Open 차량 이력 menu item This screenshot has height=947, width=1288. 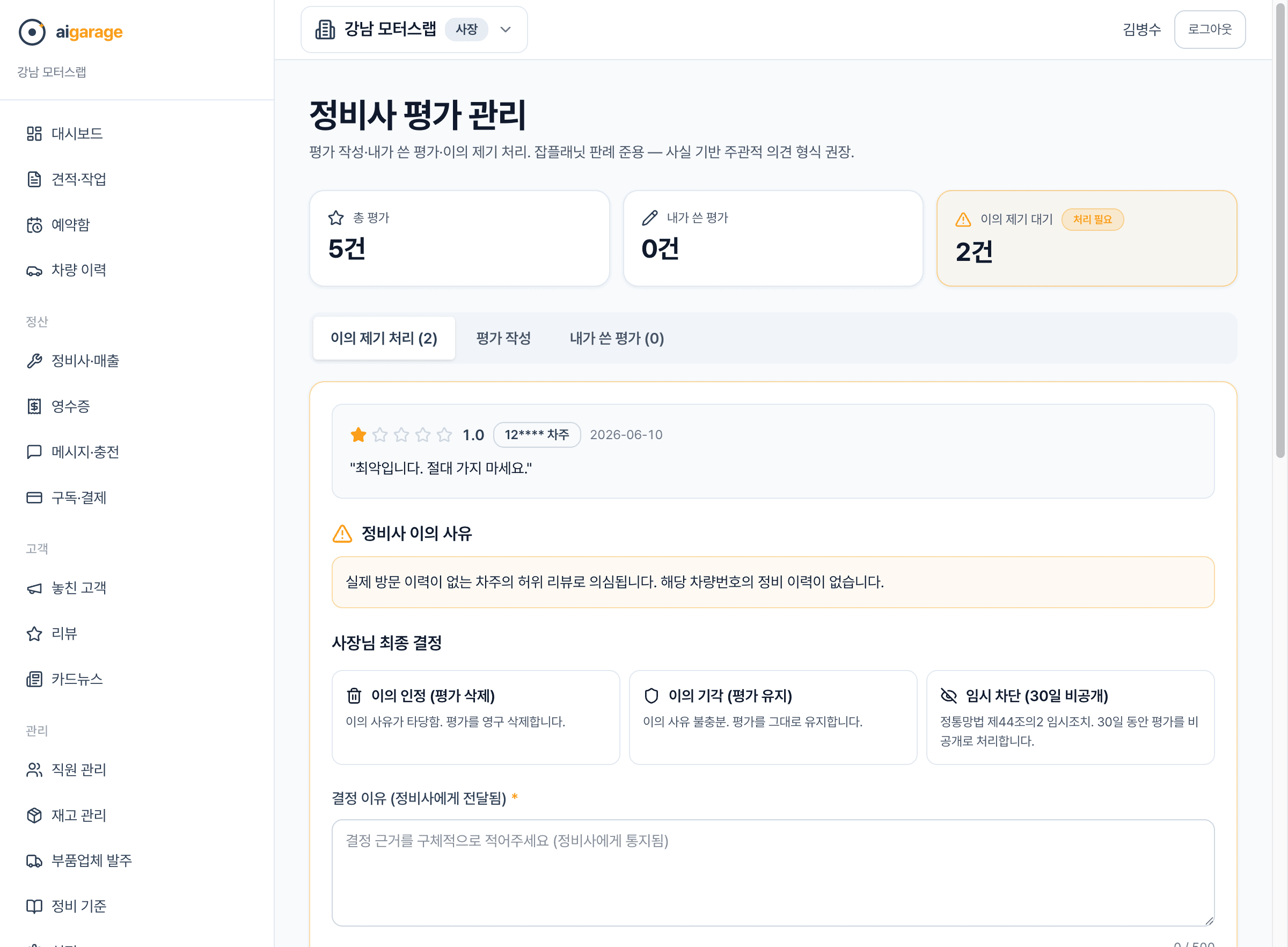click(136, 271)
